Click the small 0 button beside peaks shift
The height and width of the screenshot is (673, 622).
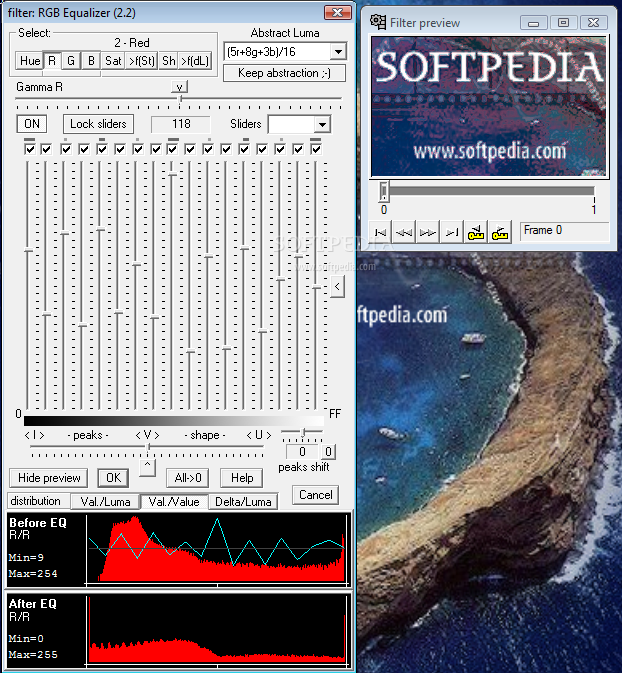click(328, 452)
